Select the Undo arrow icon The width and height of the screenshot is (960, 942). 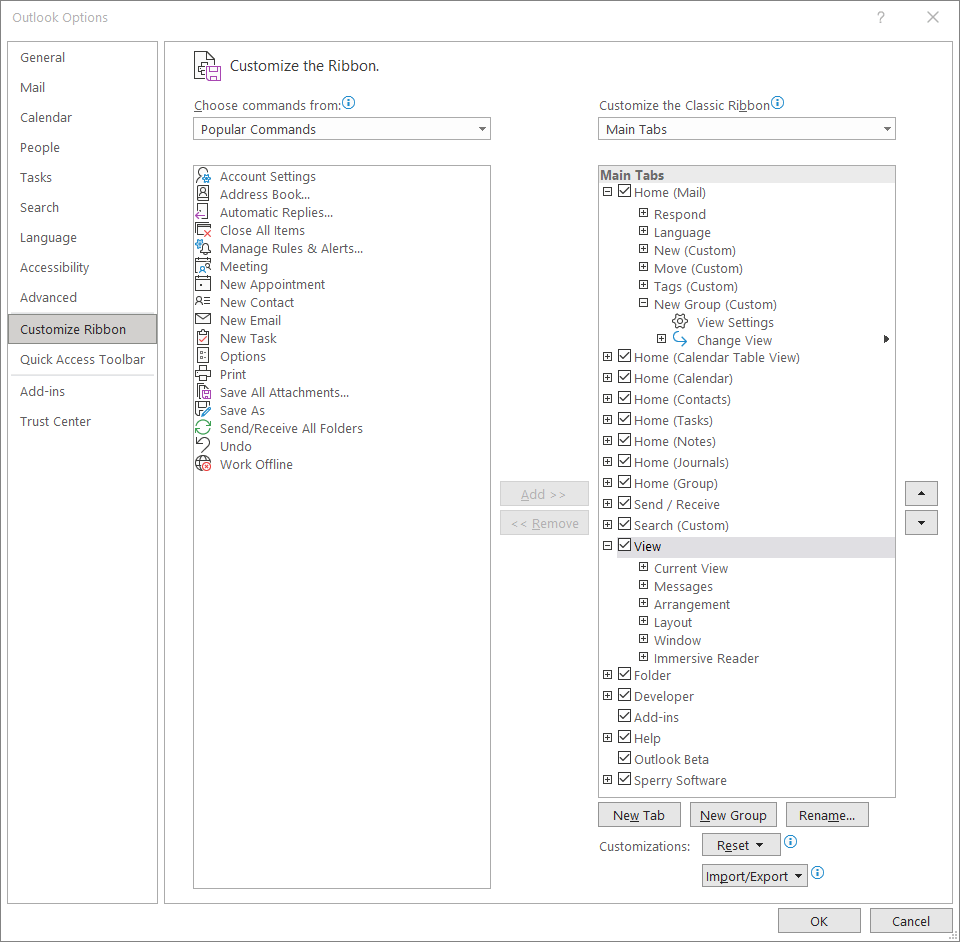click(x=203, y=446)
